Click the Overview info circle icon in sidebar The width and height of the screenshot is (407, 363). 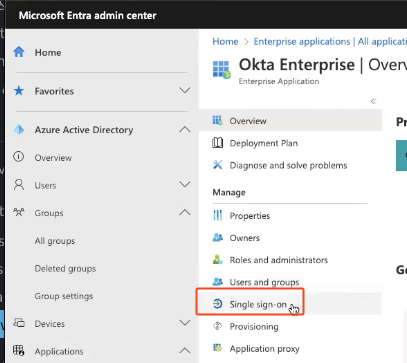(x=19, y=157)
